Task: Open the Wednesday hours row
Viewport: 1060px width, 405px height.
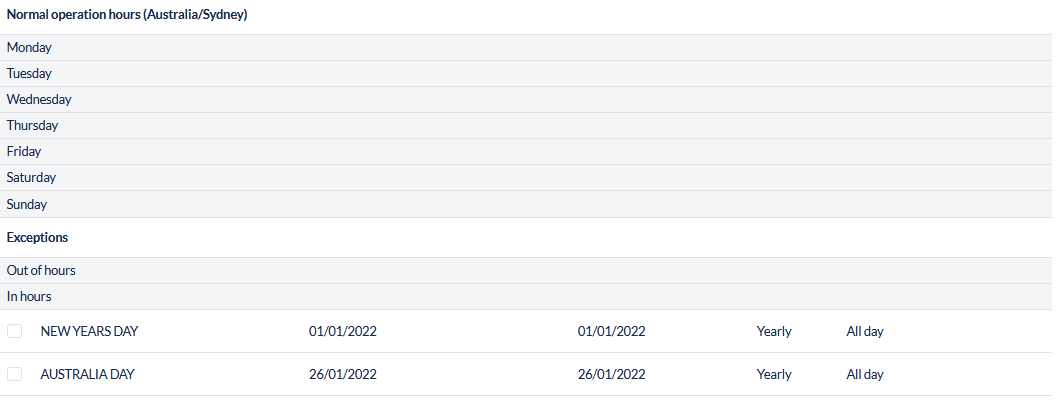Action: (x=39, y=99)
